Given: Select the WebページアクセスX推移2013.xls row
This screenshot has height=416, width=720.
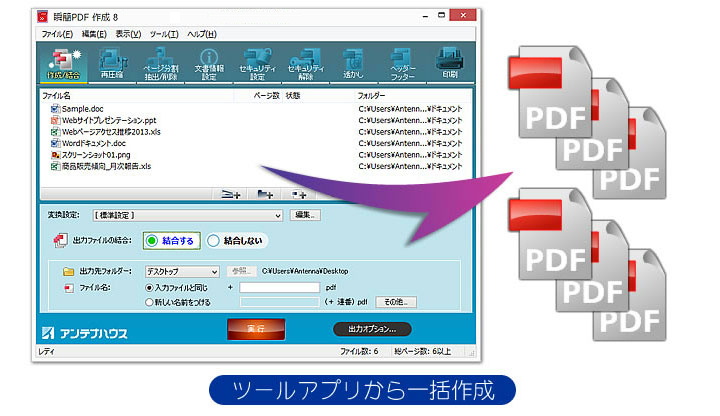Looking at the screenshot, I should click(255, 132).
